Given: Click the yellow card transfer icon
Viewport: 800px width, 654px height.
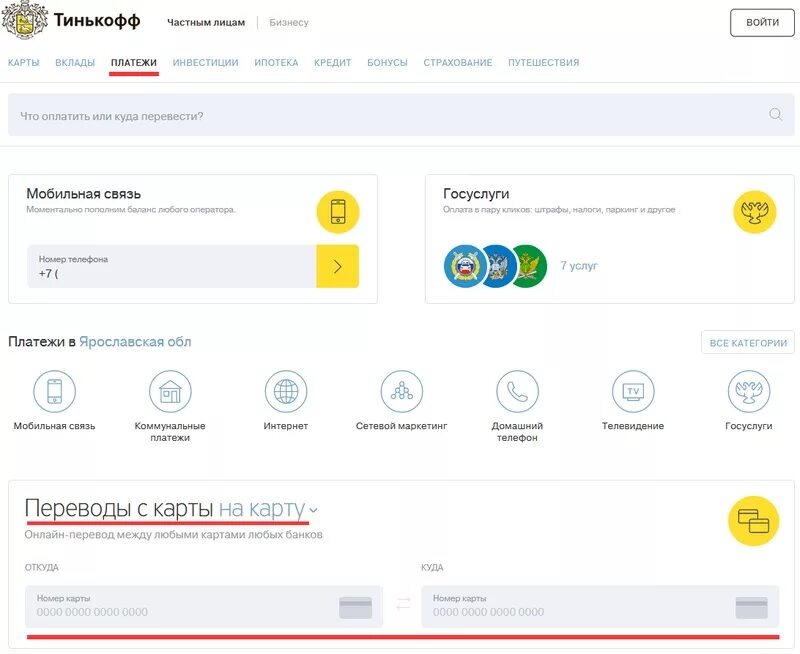Looking at the screenshot, I should point(753,521).
